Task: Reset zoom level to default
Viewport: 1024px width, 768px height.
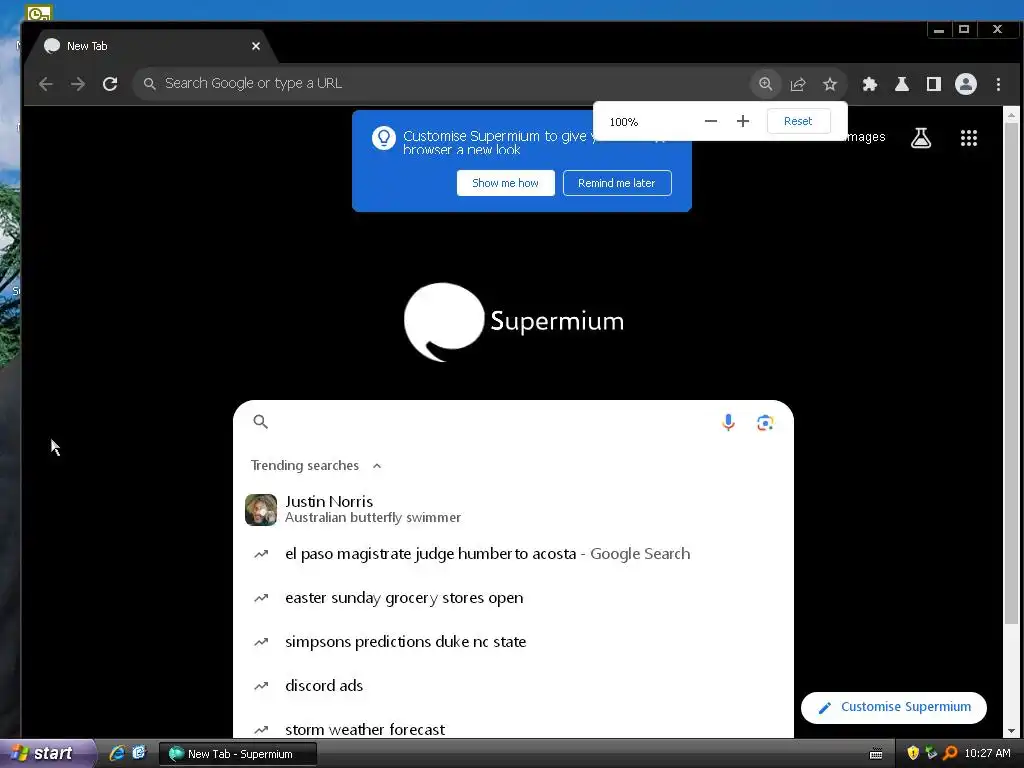Action: pos(798,121)
